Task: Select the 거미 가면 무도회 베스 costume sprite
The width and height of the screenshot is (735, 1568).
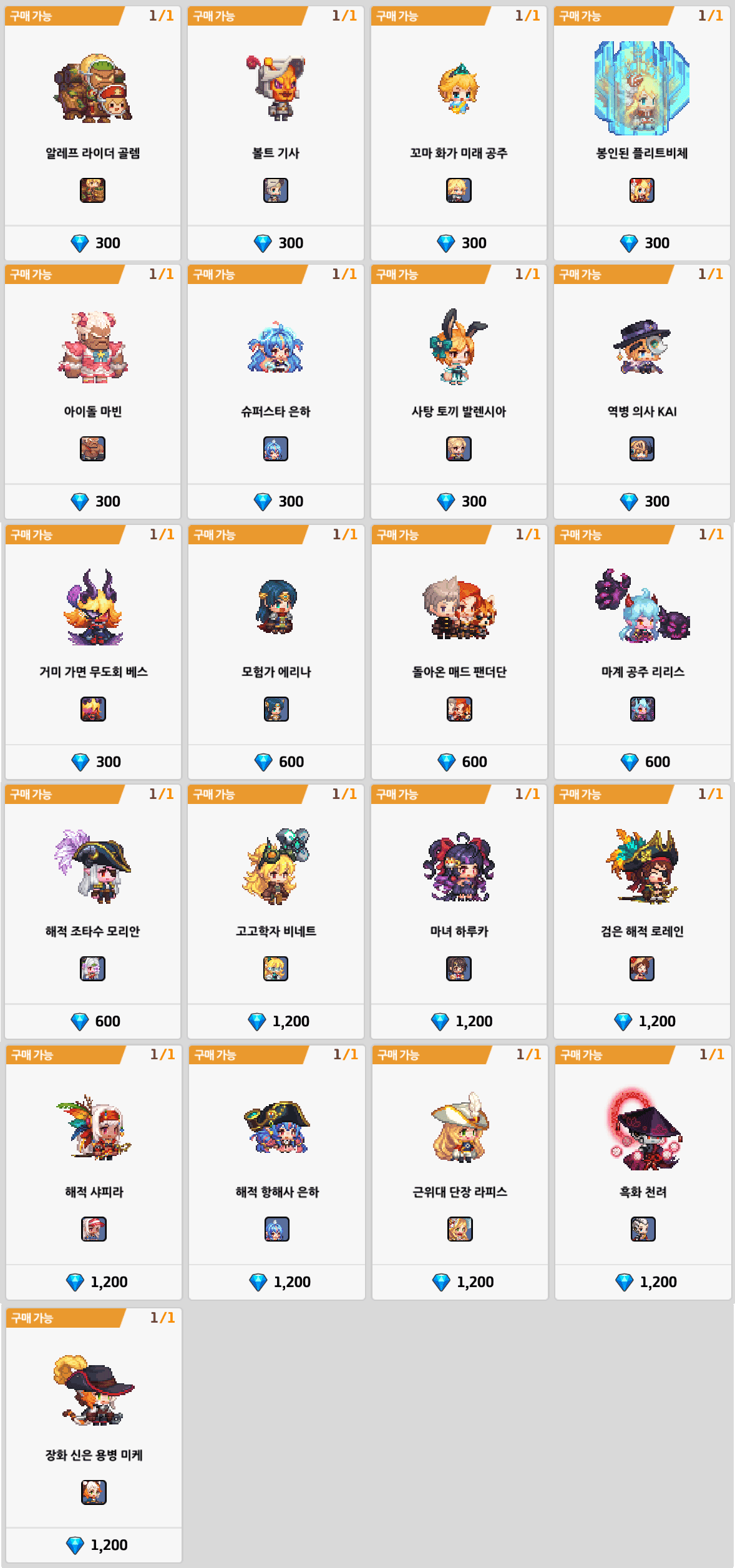Action: (x=94, y=607)
